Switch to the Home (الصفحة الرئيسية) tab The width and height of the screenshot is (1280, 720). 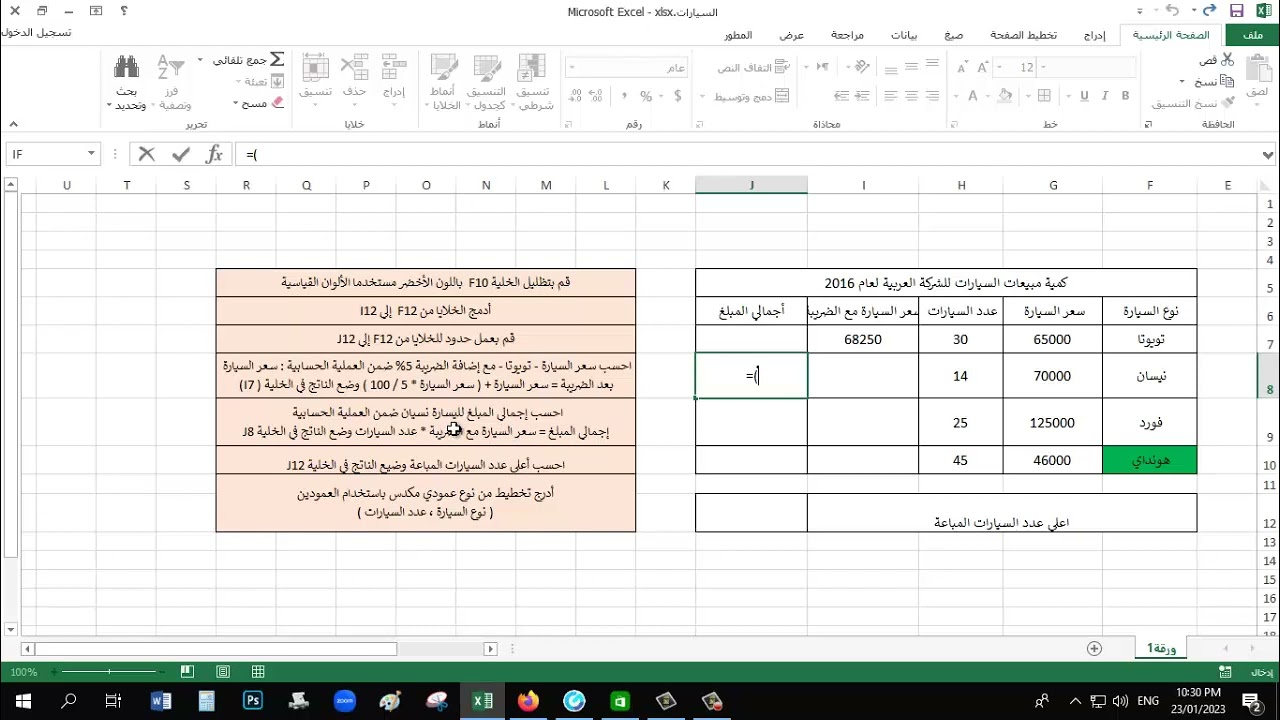[1173, 35]
